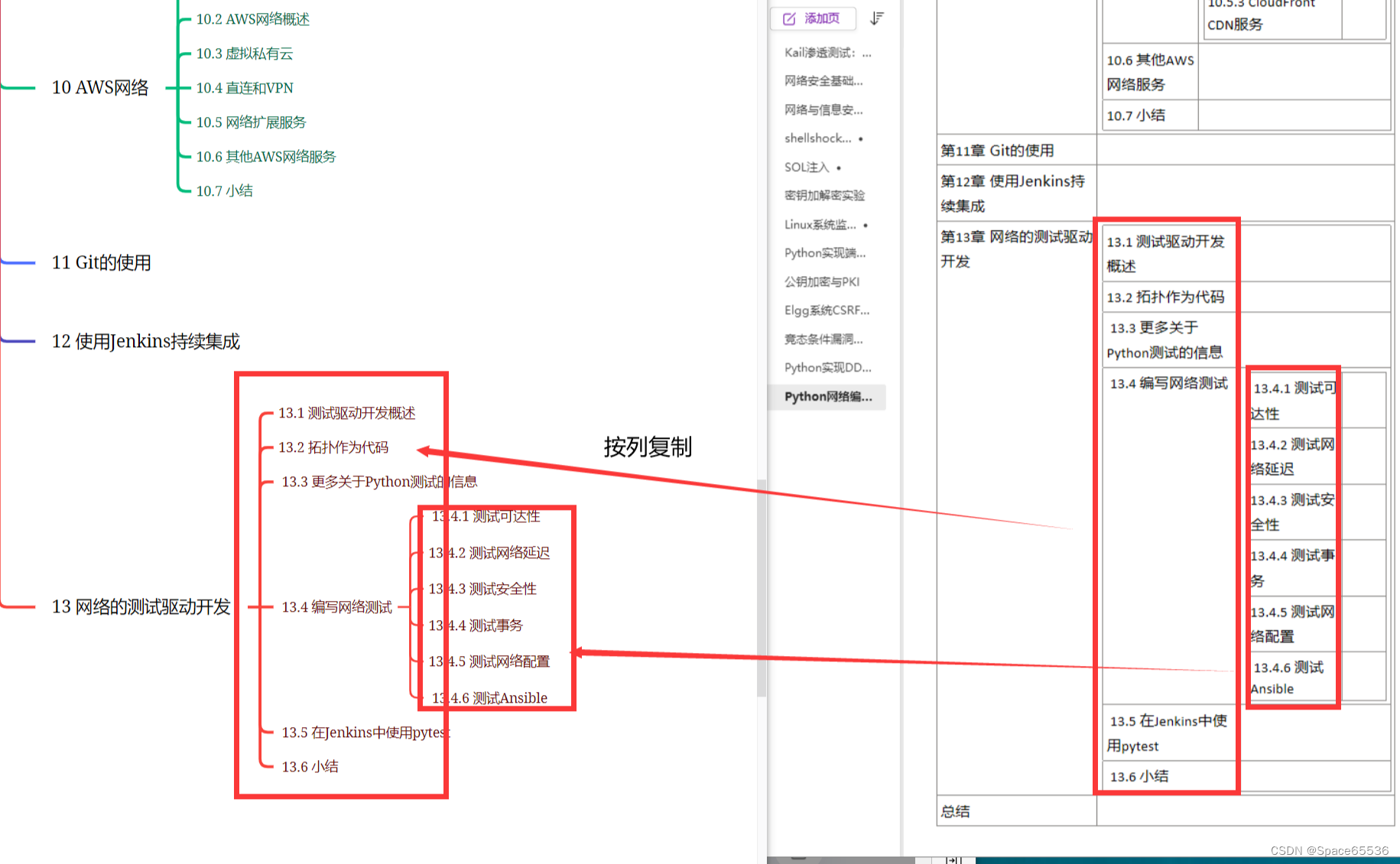Screen dimensions: 1400x864
Task: Select mind map node 10.6 其他AWS网络服务
Action: tap(265, 157)
